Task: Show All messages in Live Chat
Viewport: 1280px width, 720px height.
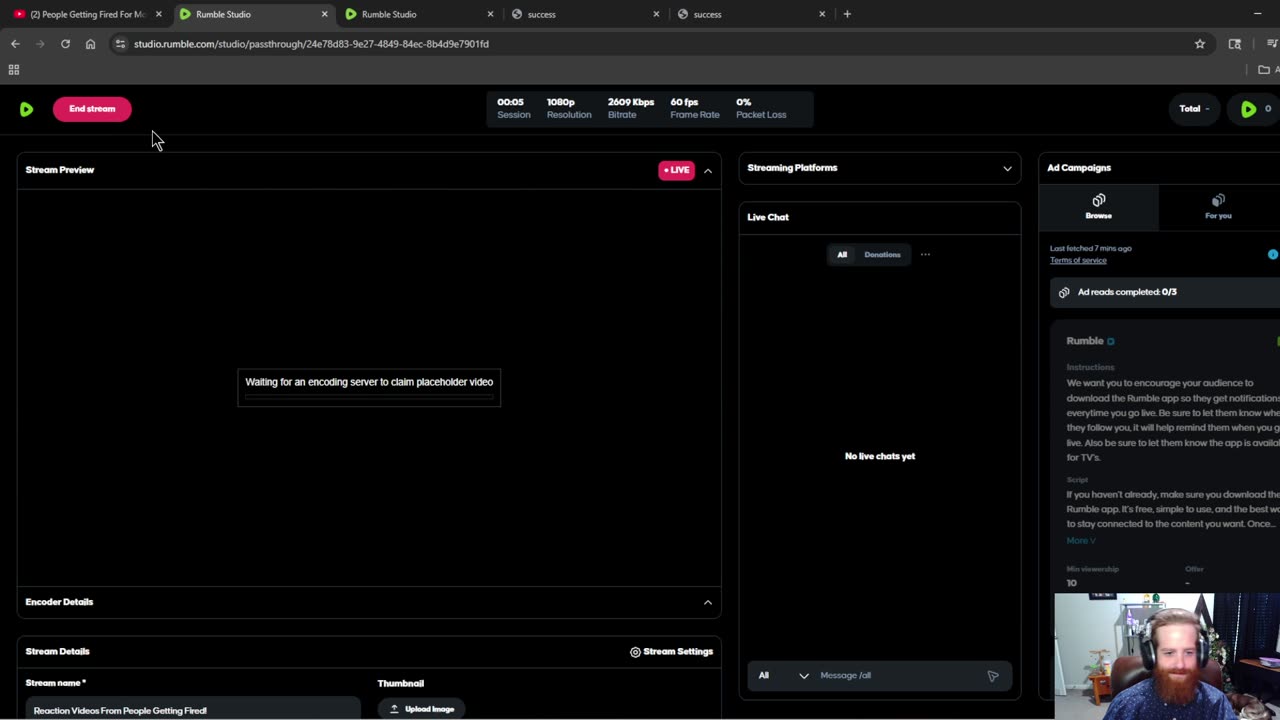Action: click(842, 255)
